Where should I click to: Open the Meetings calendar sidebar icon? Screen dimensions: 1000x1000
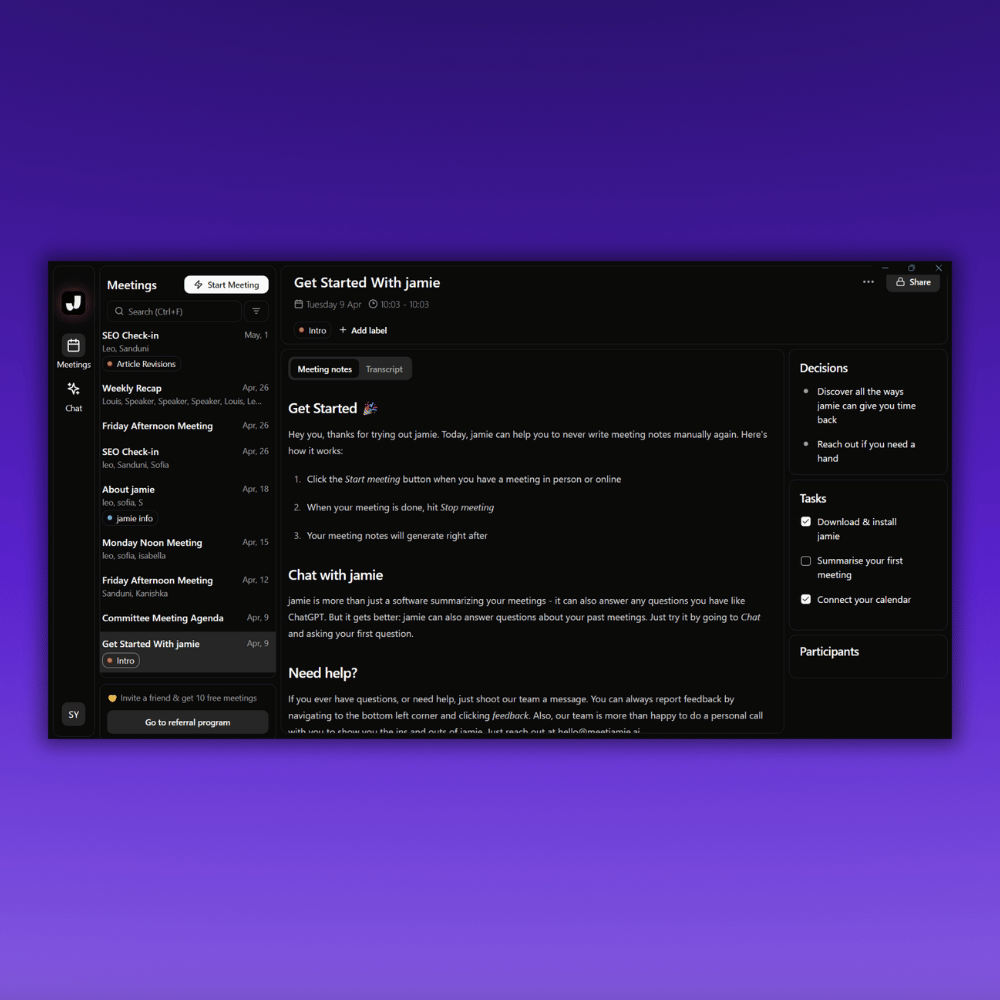tap(73, 346)
